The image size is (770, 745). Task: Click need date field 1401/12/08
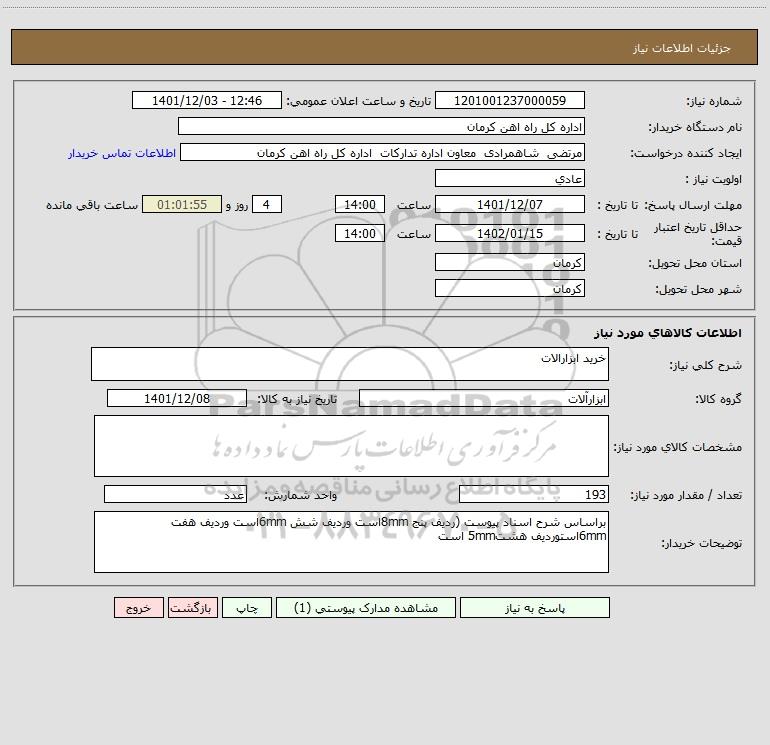coord(177,399)
